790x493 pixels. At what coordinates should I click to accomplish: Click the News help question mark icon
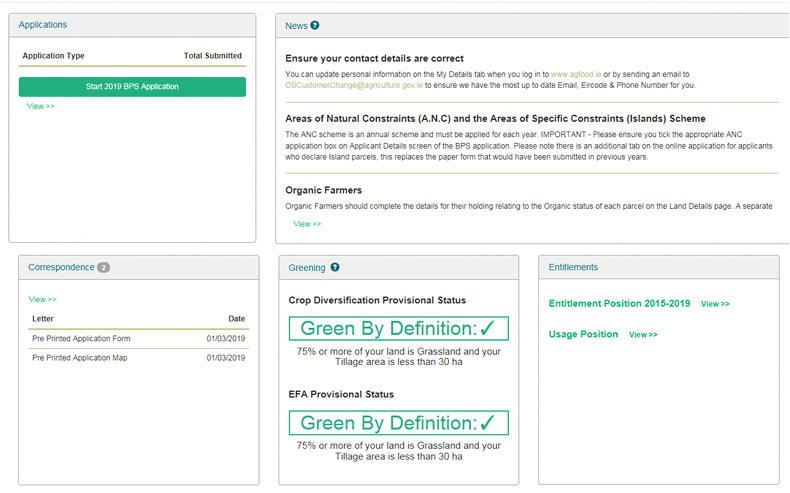coord(315,25)
